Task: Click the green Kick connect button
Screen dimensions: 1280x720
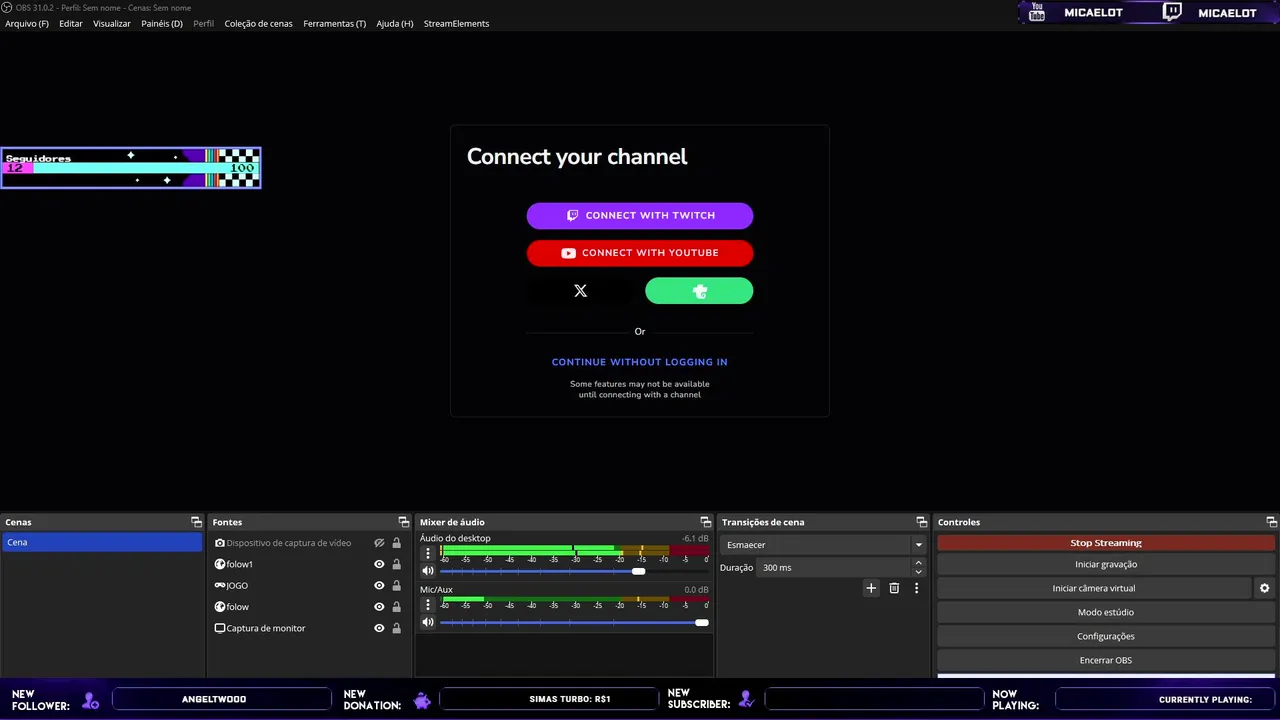Action: pyautogui.click(x=699, y=291)
